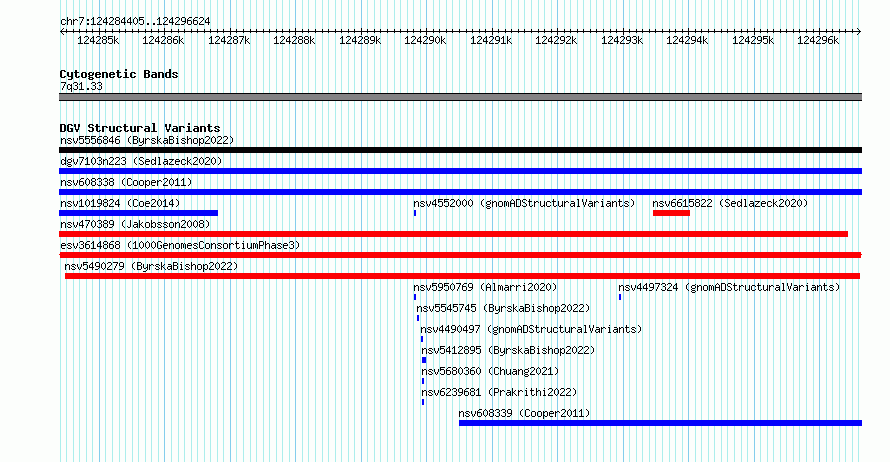
Task: Open the nsv608339 (Cooper2011) label
Action: click(x=524, y=413)
